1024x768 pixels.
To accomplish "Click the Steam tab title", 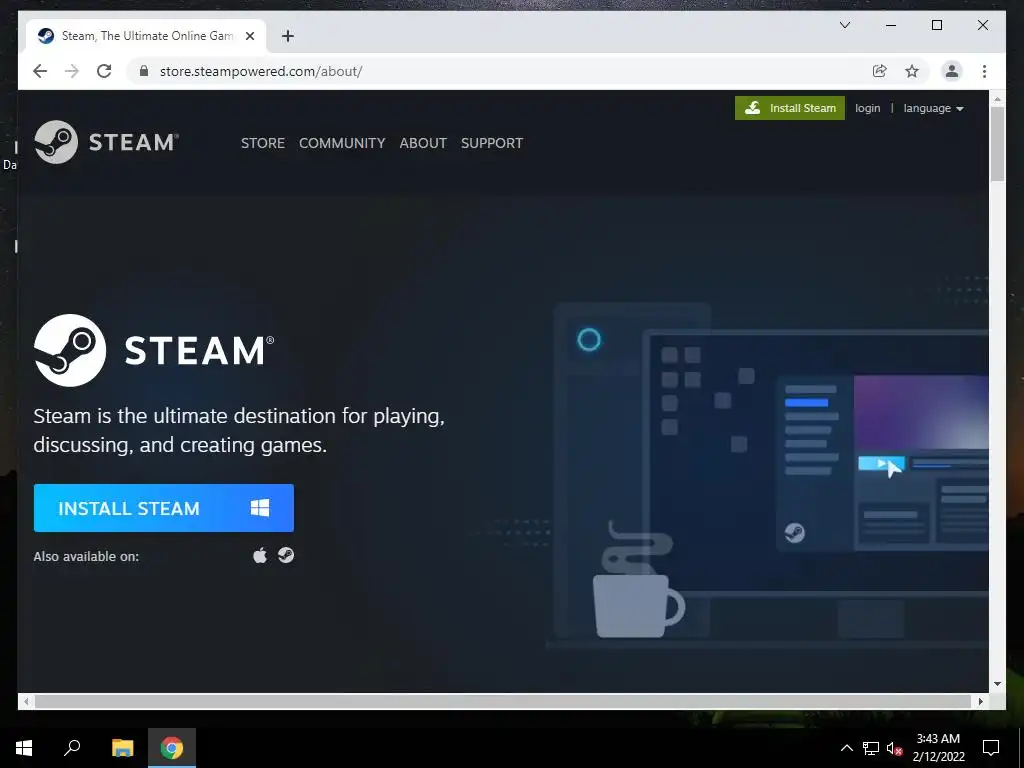I will [147, 36].
